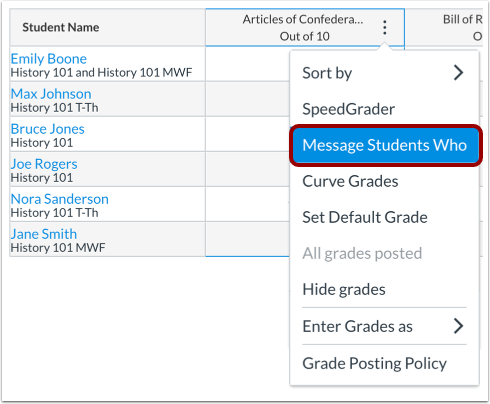
Task: Click the Articles of Confederation column title
Action: 303,19
